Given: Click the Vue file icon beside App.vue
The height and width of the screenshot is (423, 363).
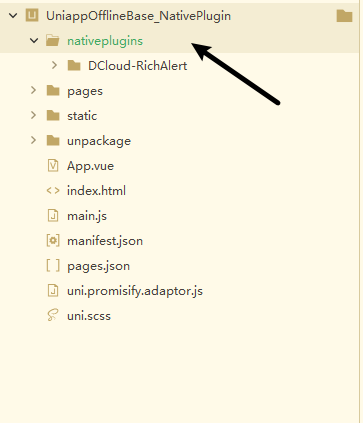Looking at the screenshot, I should 53,166.
